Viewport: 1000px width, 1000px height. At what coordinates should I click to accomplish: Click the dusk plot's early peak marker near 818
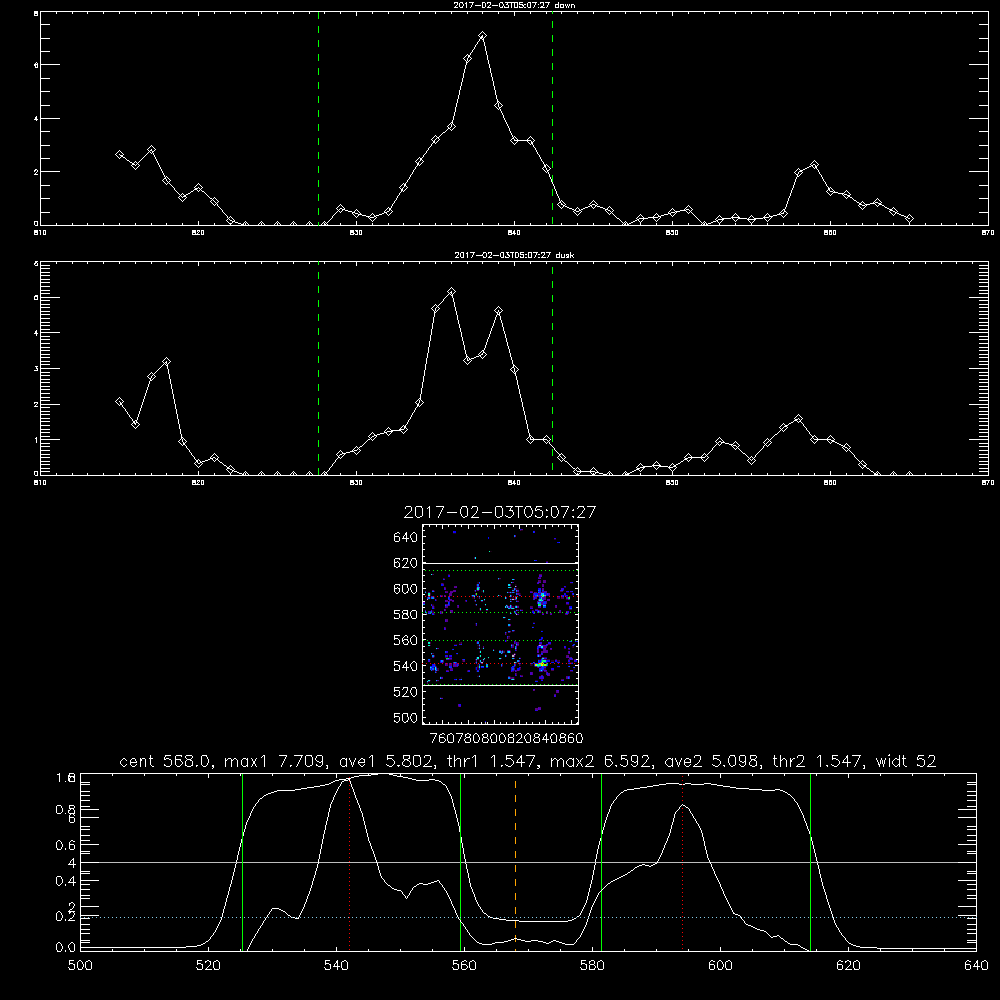[166, 362]
